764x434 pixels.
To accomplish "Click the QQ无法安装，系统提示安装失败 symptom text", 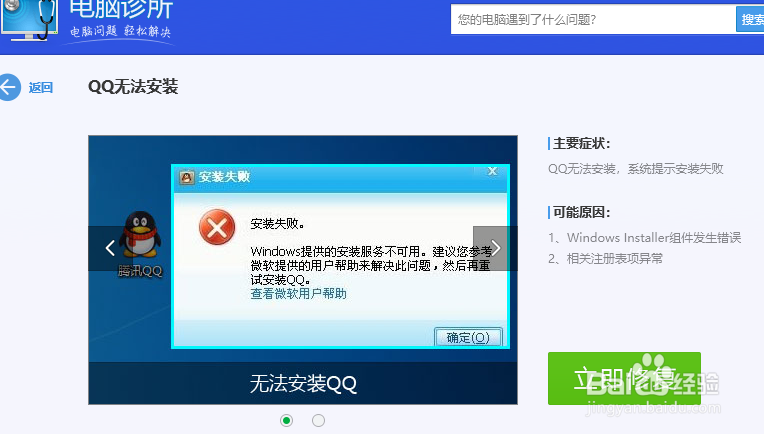I will tap(635, 169).
